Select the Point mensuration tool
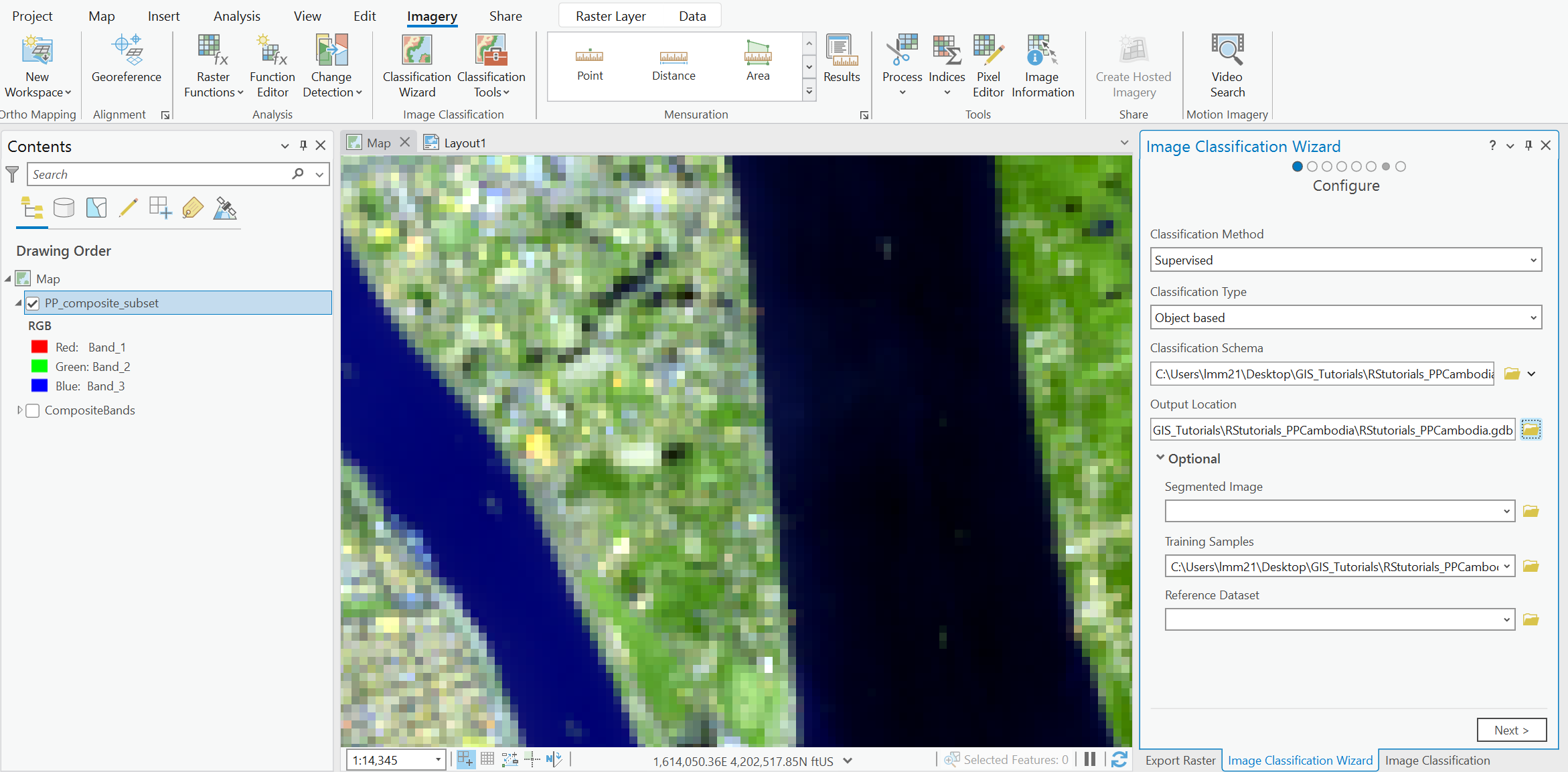The height and width of the screenshot is (772, 1568). coord(590,64)
